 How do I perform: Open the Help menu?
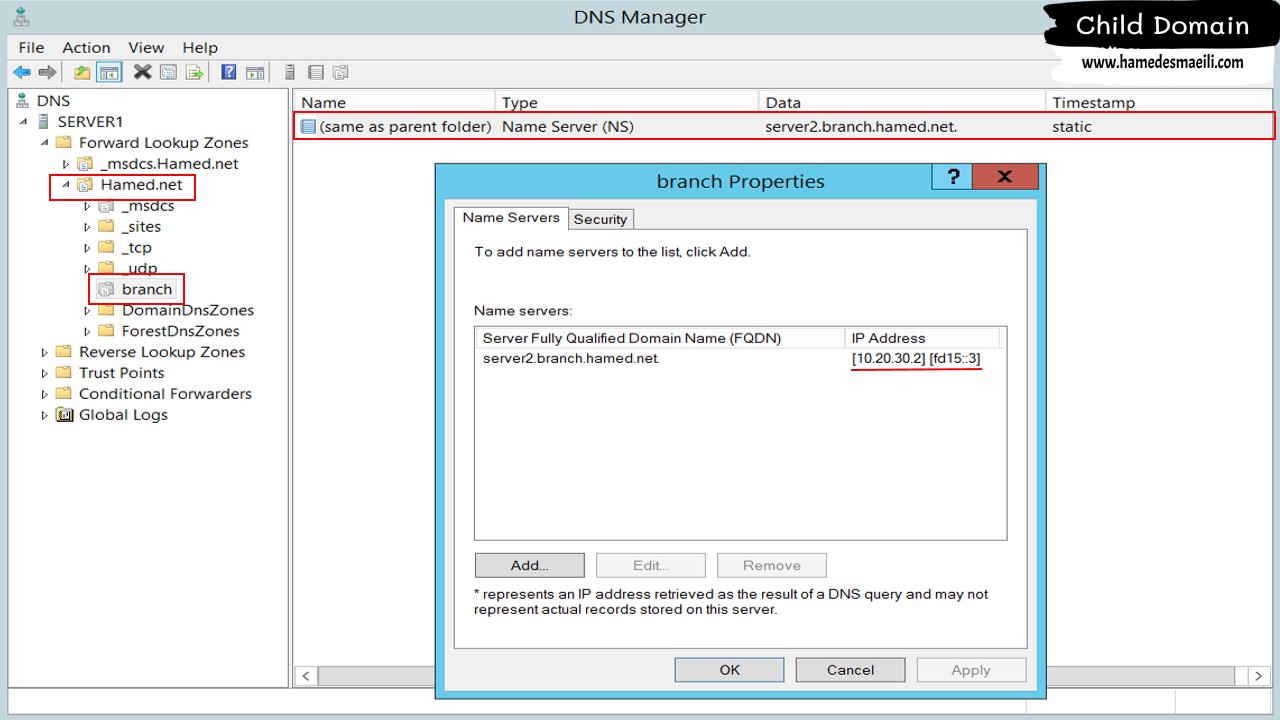pyautogui.click(x=200, y=47)
